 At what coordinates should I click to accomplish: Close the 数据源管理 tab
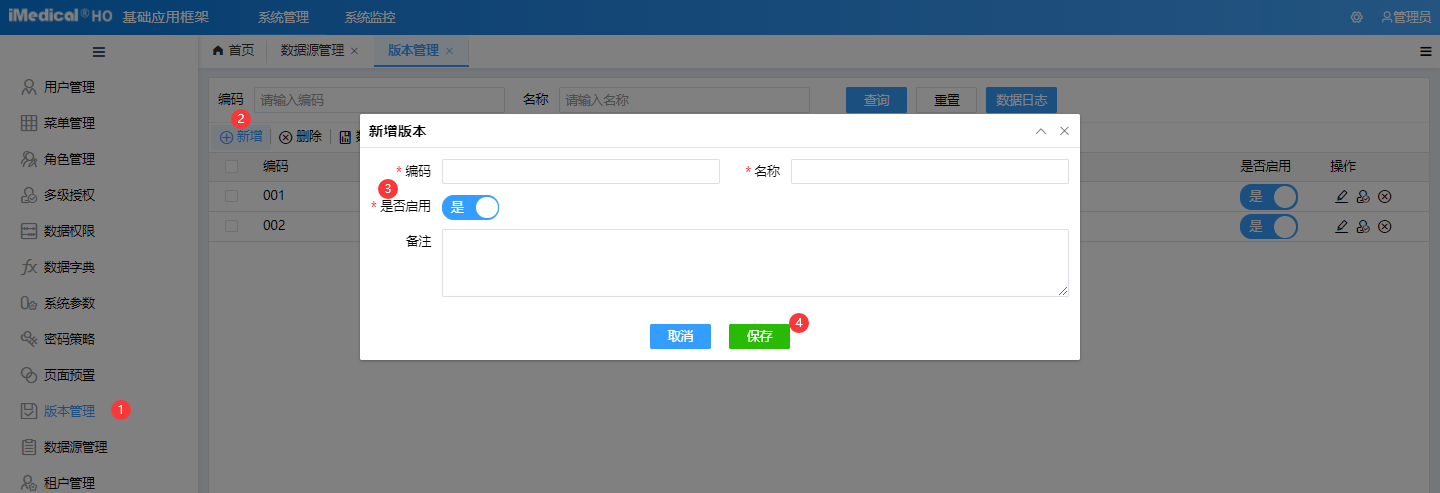point(354,51)
